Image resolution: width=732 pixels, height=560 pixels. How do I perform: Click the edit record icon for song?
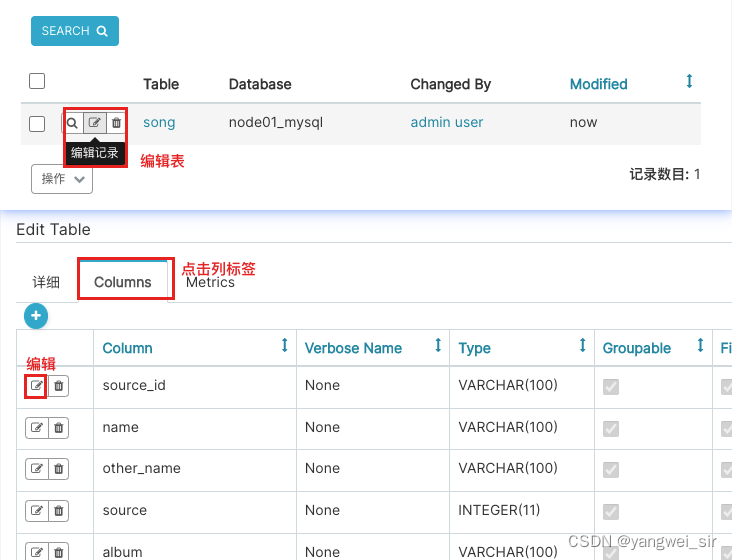pyautogui.click(x=95, y=123)
